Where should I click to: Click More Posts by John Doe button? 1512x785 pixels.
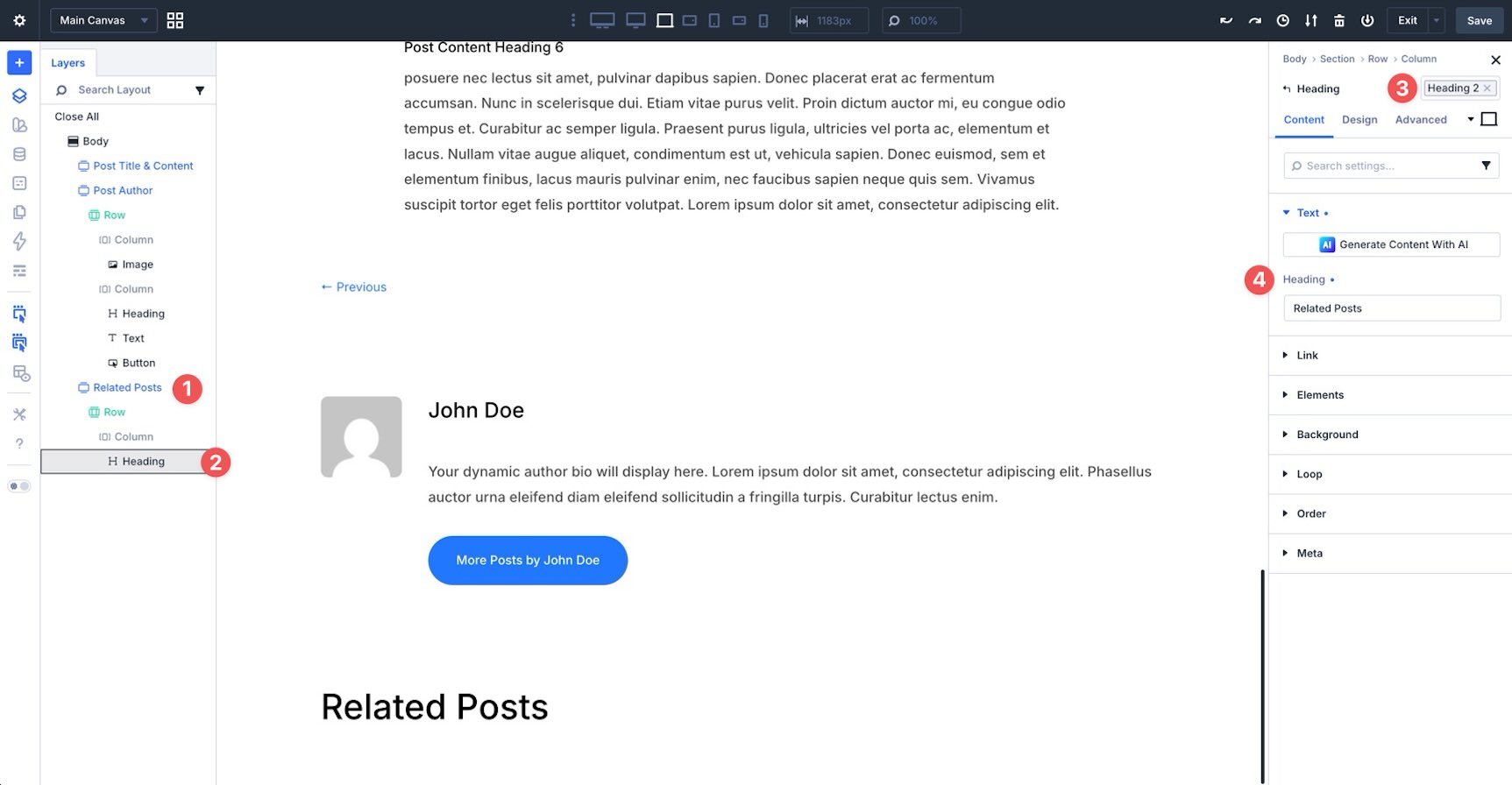pos(528,561)
